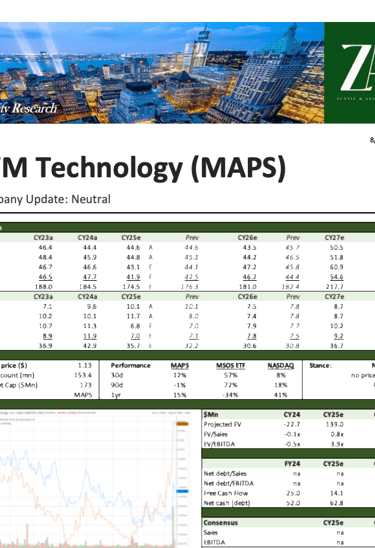
Task: Click the underlined MAPS performance column header
Action: point(180,366)
